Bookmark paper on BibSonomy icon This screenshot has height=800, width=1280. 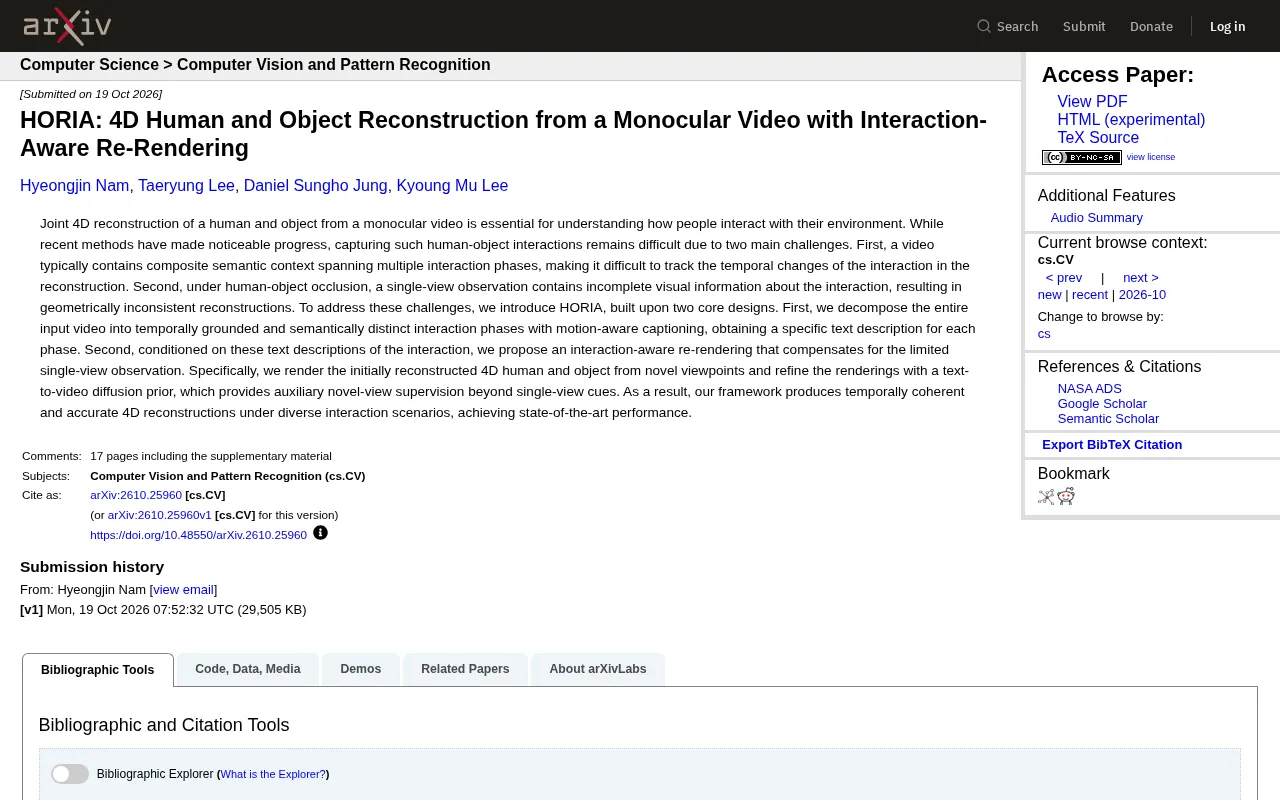(x=1046, y=496)
